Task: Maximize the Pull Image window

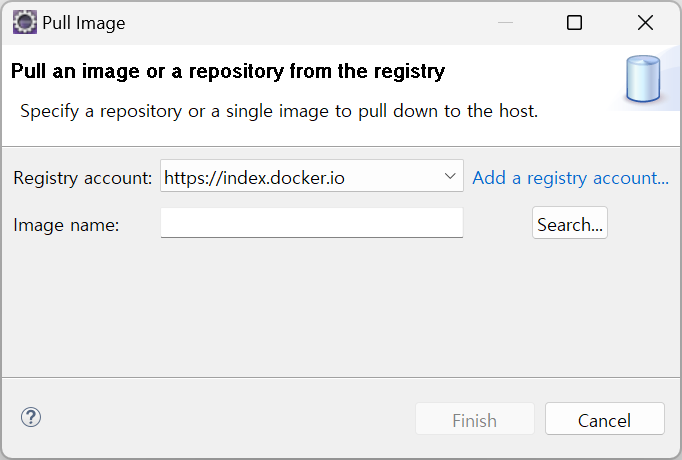Action: click(x=574, y=22)
